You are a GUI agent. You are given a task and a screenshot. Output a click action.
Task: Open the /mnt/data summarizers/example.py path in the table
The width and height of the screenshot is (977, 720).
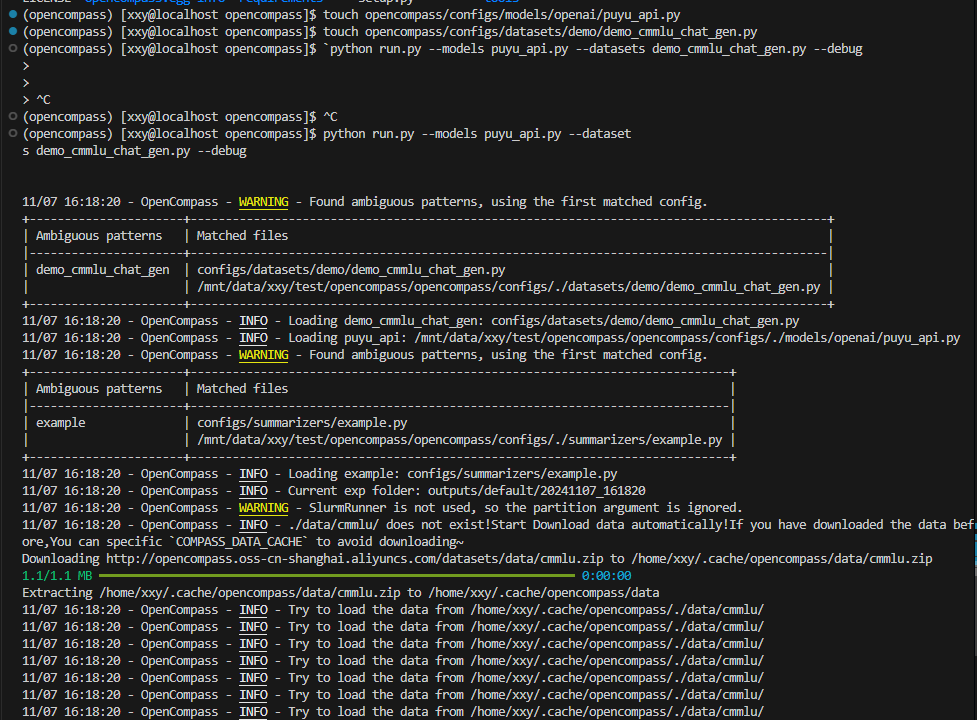[x=460, y=440]
